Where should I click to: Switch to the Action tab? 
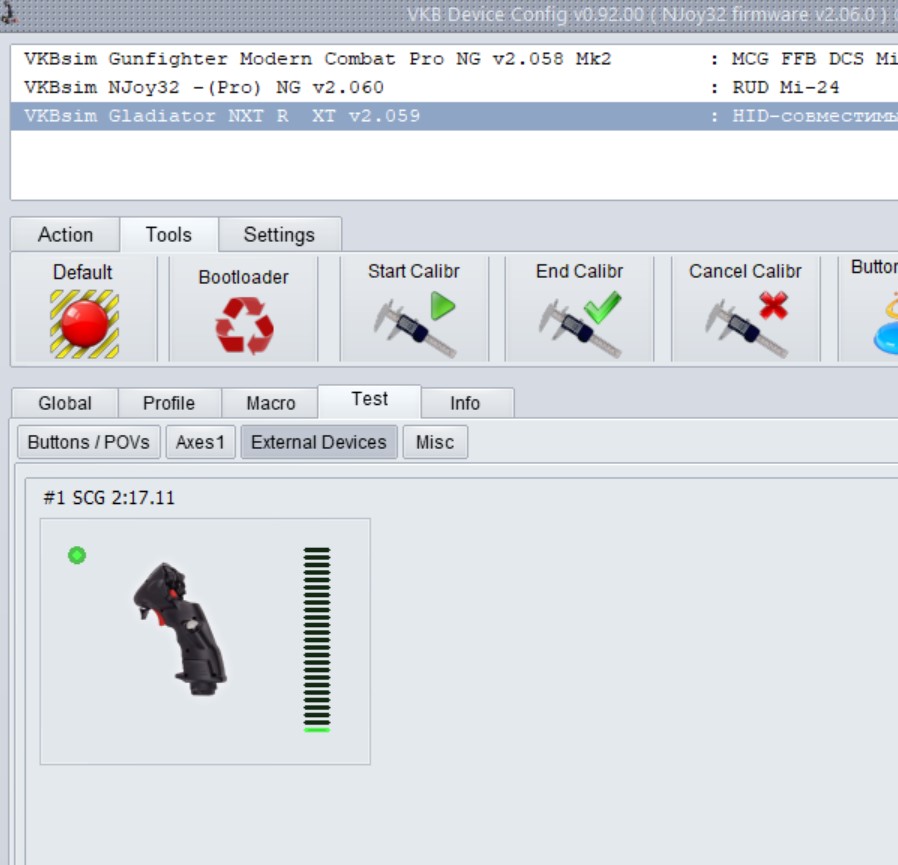click(x=65, y=235)
